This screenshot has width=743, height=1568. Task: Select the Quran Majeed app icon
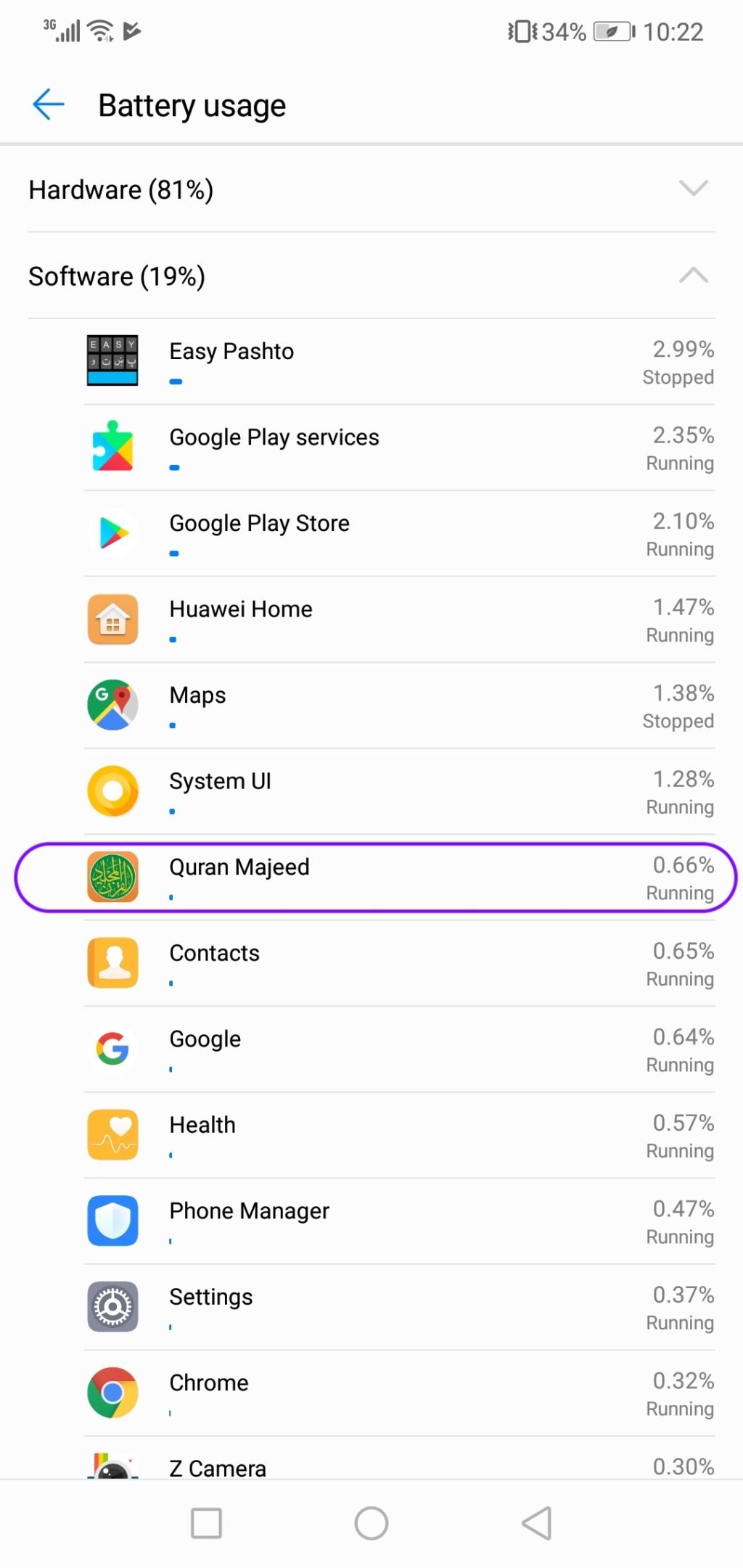point(112,878)
